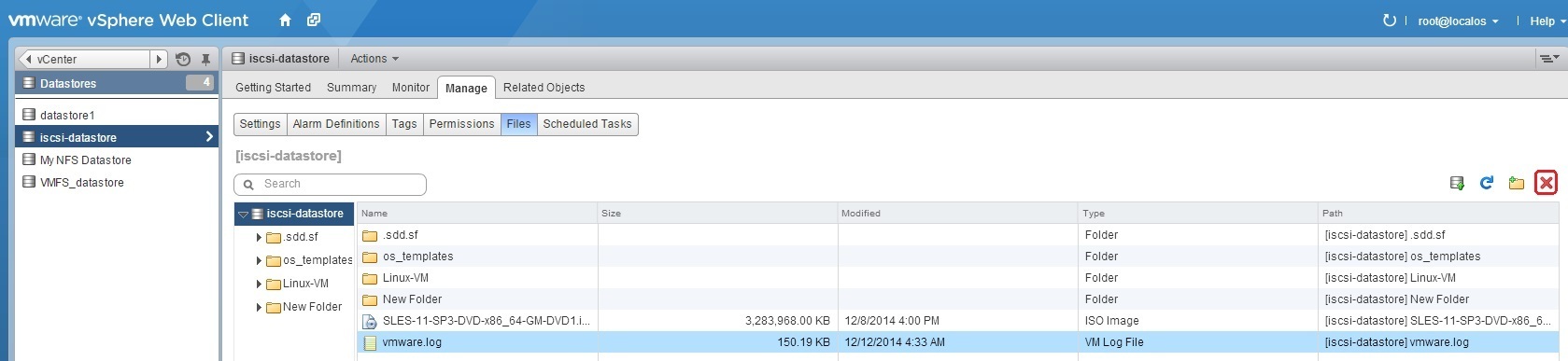Click the 12/8/2014 4:00 PM modified cell
This screenshot has height=361, width=1568.
(x=958, y=321)
